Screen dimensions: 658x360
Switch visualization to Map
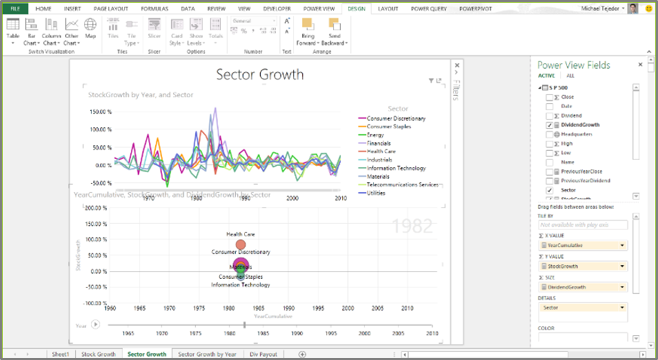click(90, 28)
